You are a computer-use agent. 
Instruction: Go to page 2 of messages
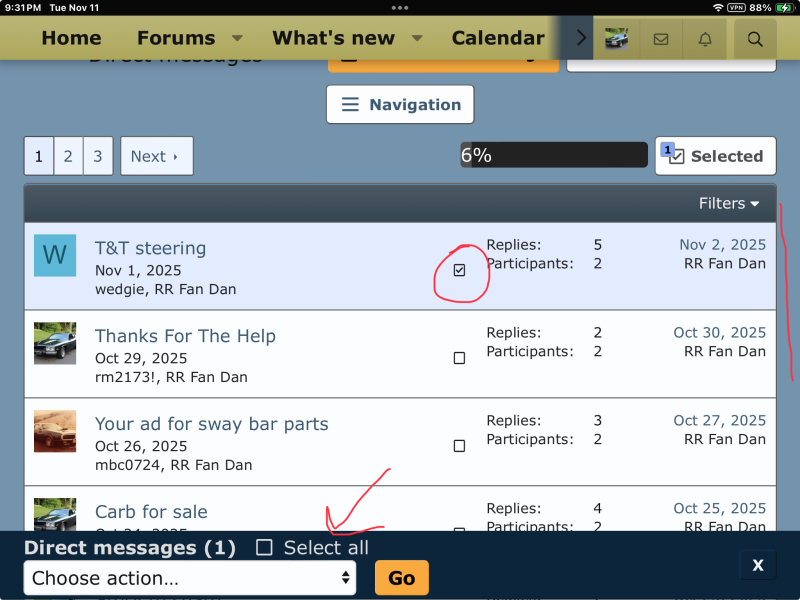(68, 156)
